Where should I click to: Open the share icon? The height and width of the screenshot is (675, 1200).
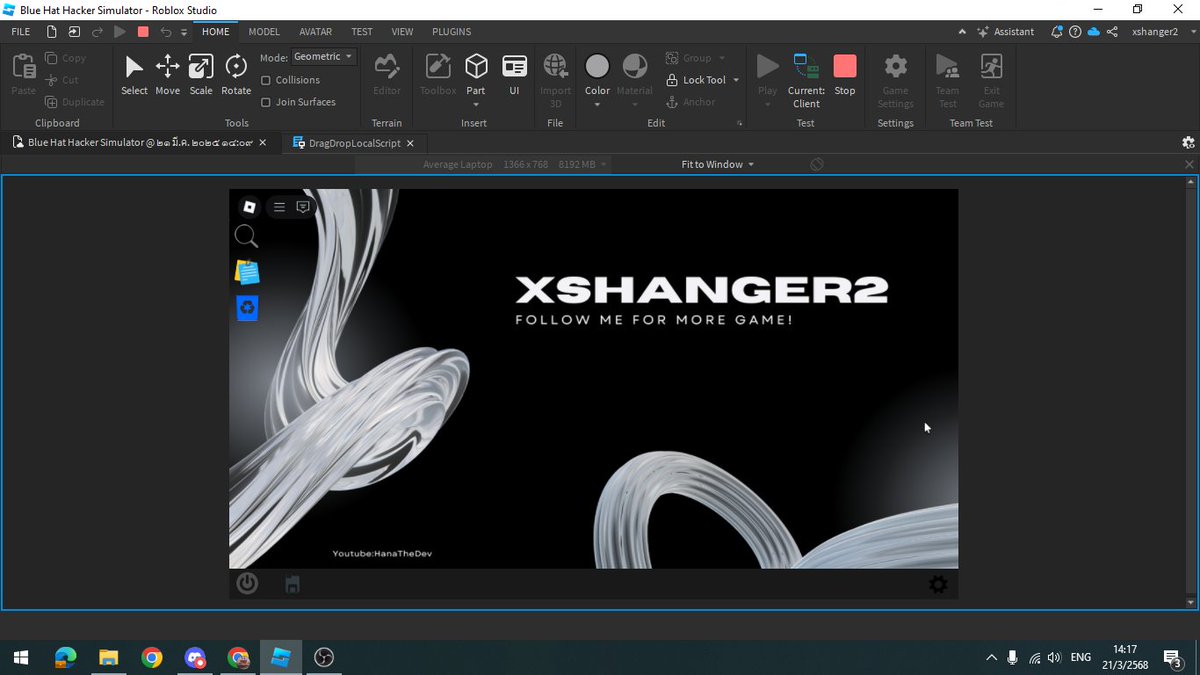tap(1112, 32)
